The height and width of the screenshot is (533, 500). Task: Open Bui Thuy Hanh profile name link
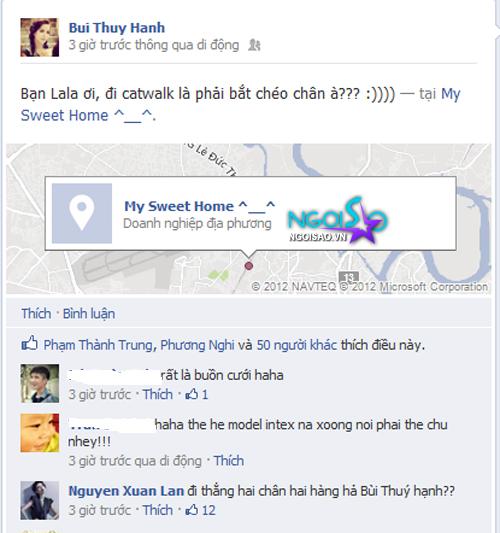point(117,28)
